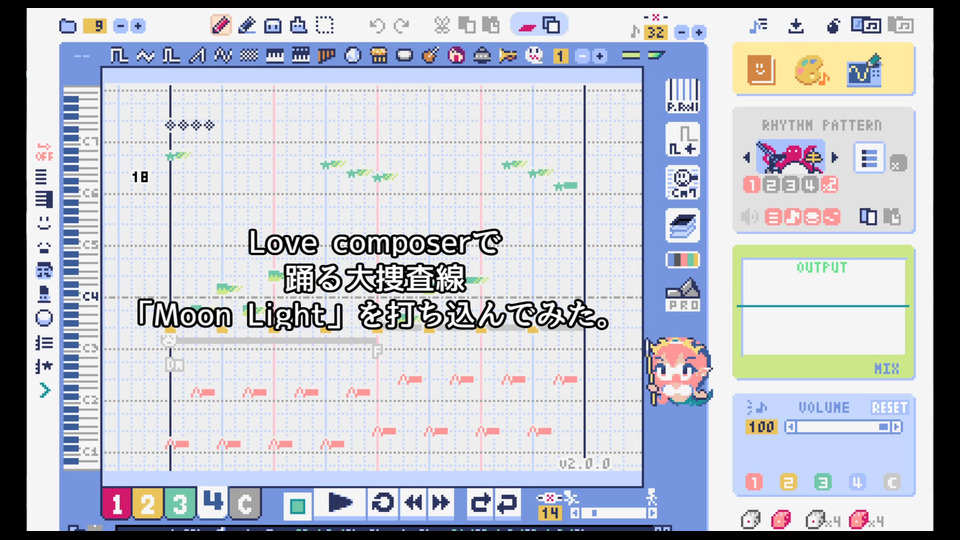Viewport: 960px width, 540px height.
Task: Click the scissors cut icon
Action: point(441,25)
